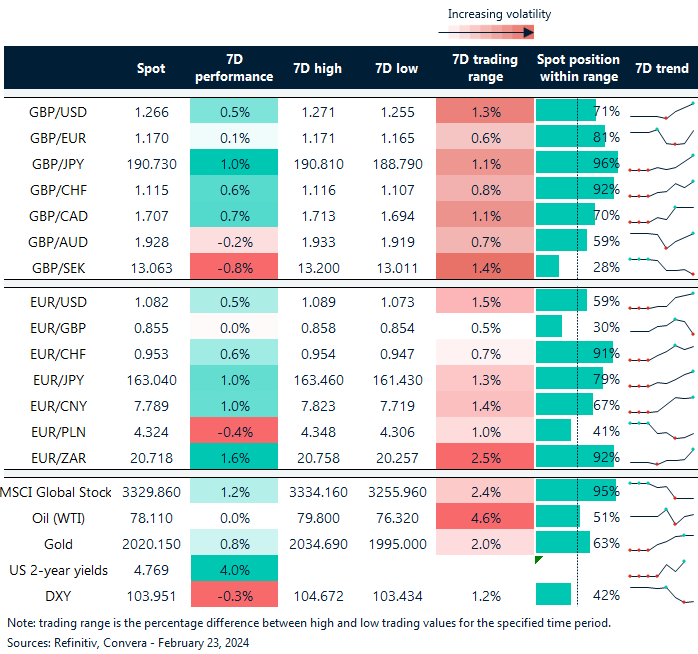The width and height of the screenshot is (698, 654).
Task: Click the 7D performance column header
Action: pyautogui.click(x=234, y=68)
